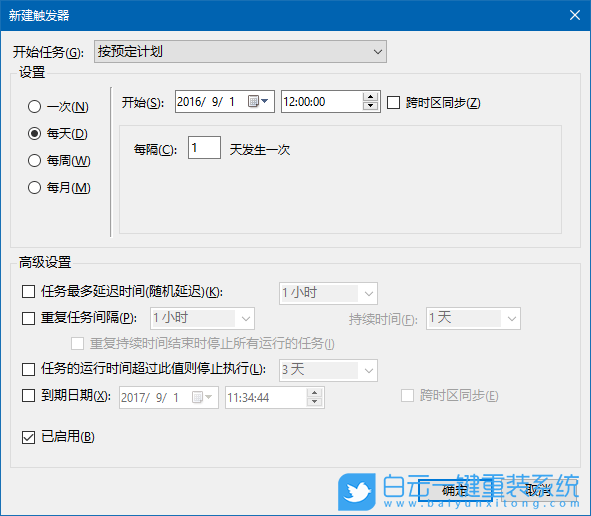Click the 新建触发器 title text
The image size is (591, 516).
pyautogui.click(x=39, y=15)
